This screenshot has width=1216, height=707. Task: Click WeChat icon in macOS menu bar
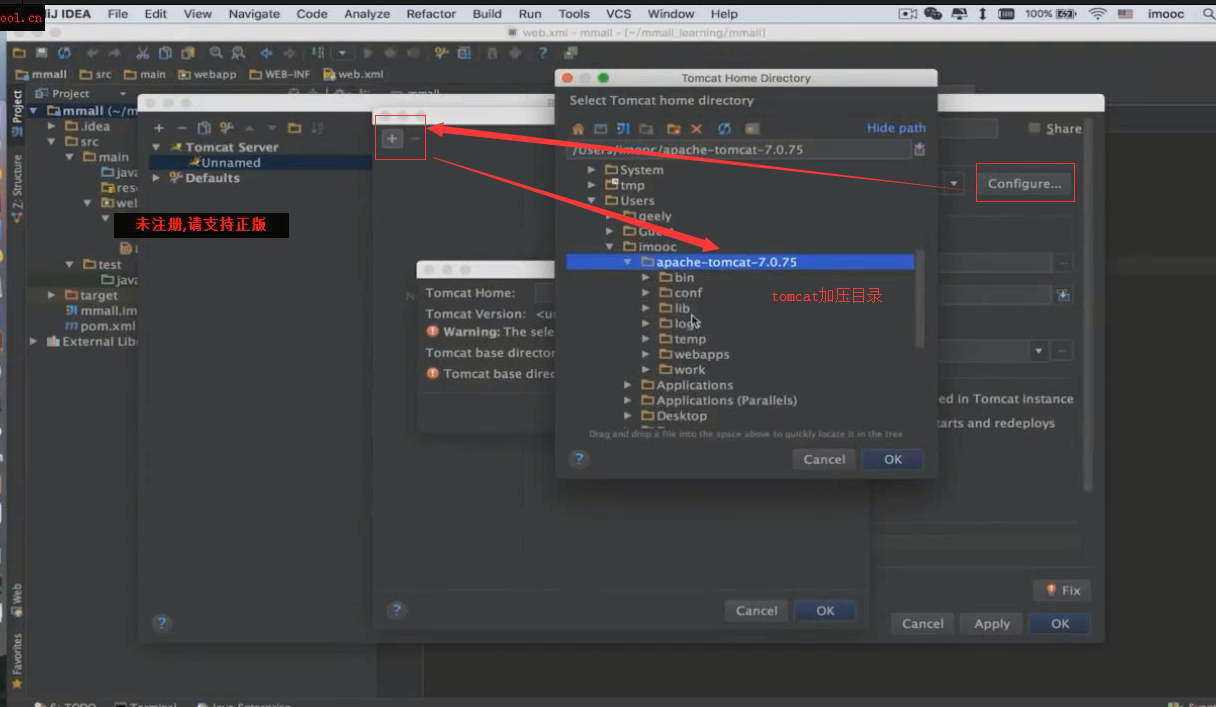pos(933,14)
